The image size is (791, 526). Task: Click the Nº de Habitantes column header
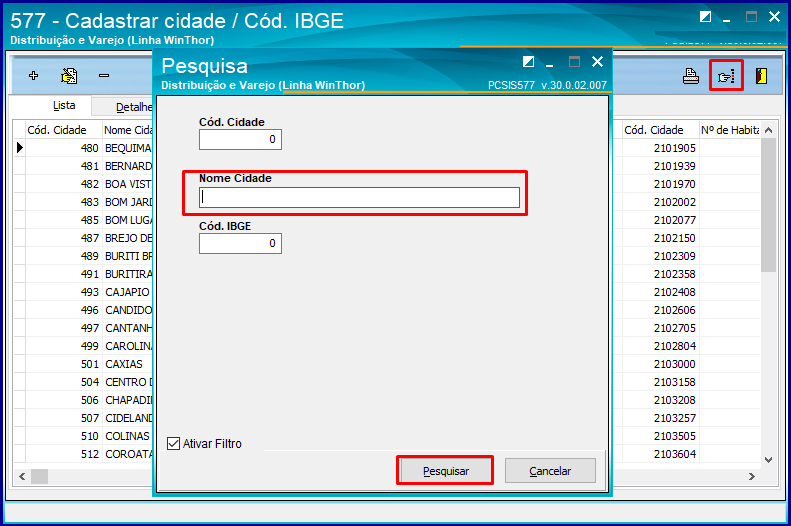coord(729,130)
